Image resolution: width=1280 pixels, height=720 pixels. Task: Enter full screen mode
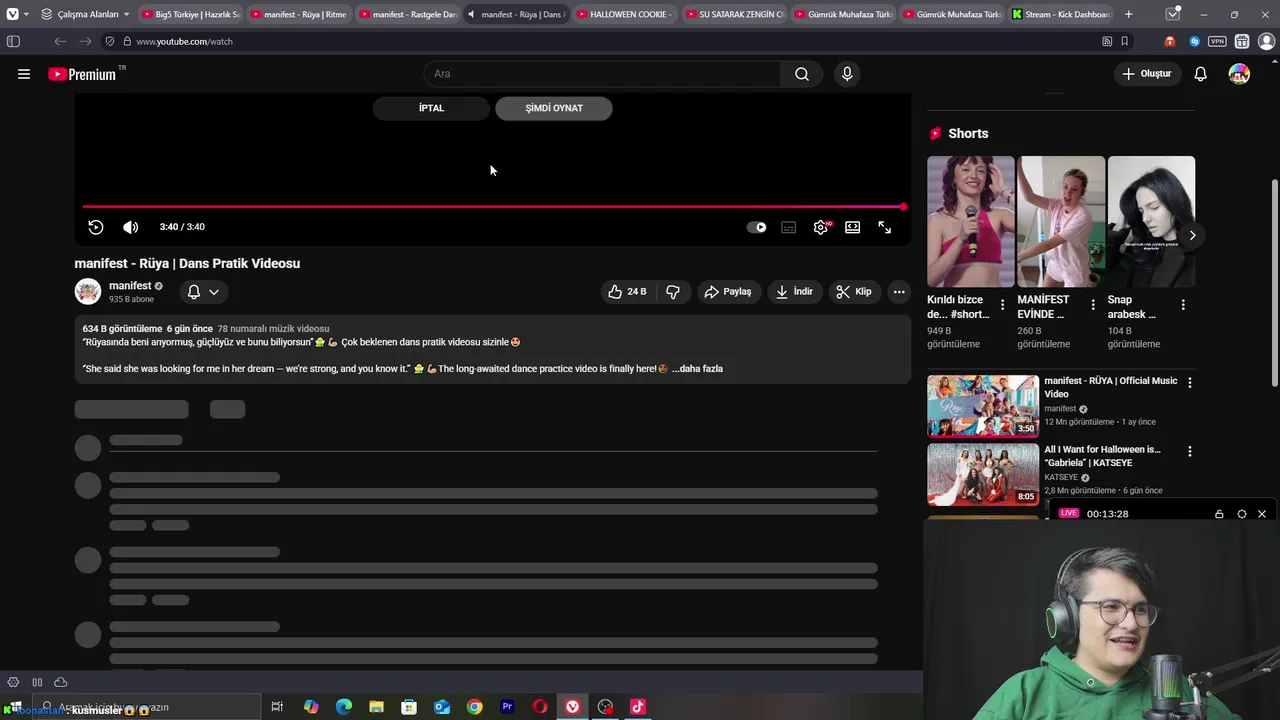point(885,227)
